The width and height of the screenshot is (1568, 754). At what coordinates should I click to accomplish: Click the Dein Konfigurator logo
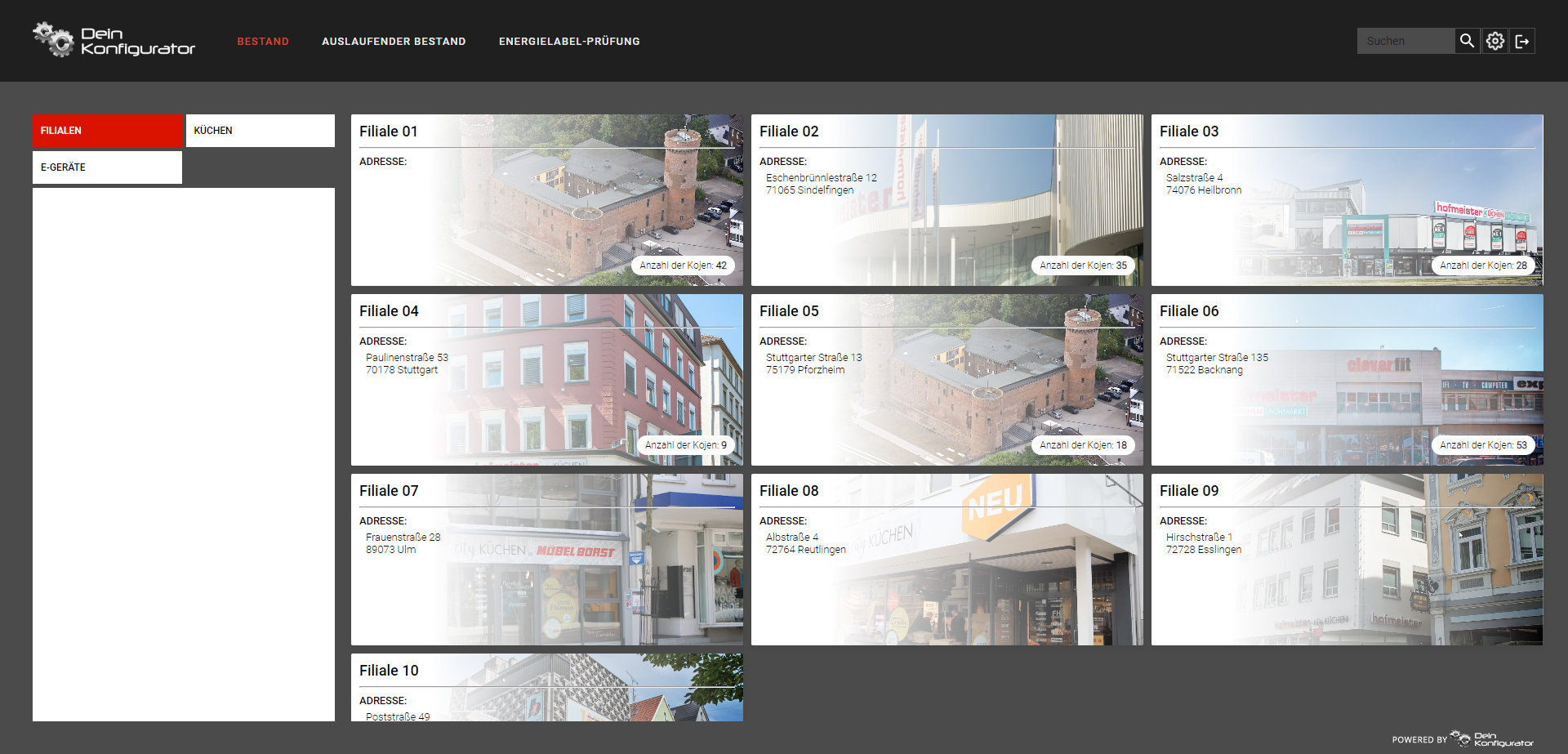(114, 40)
